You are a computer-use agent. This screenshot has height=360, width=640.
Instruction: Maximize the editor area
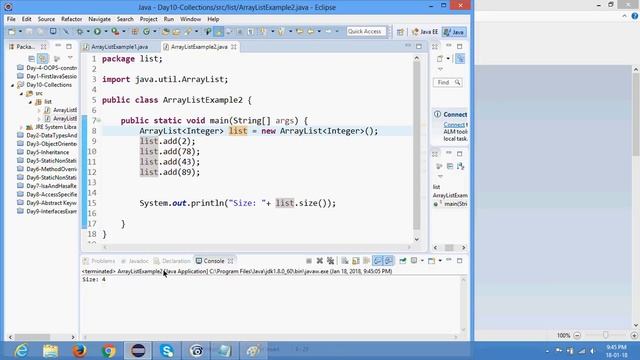[419, 47]
